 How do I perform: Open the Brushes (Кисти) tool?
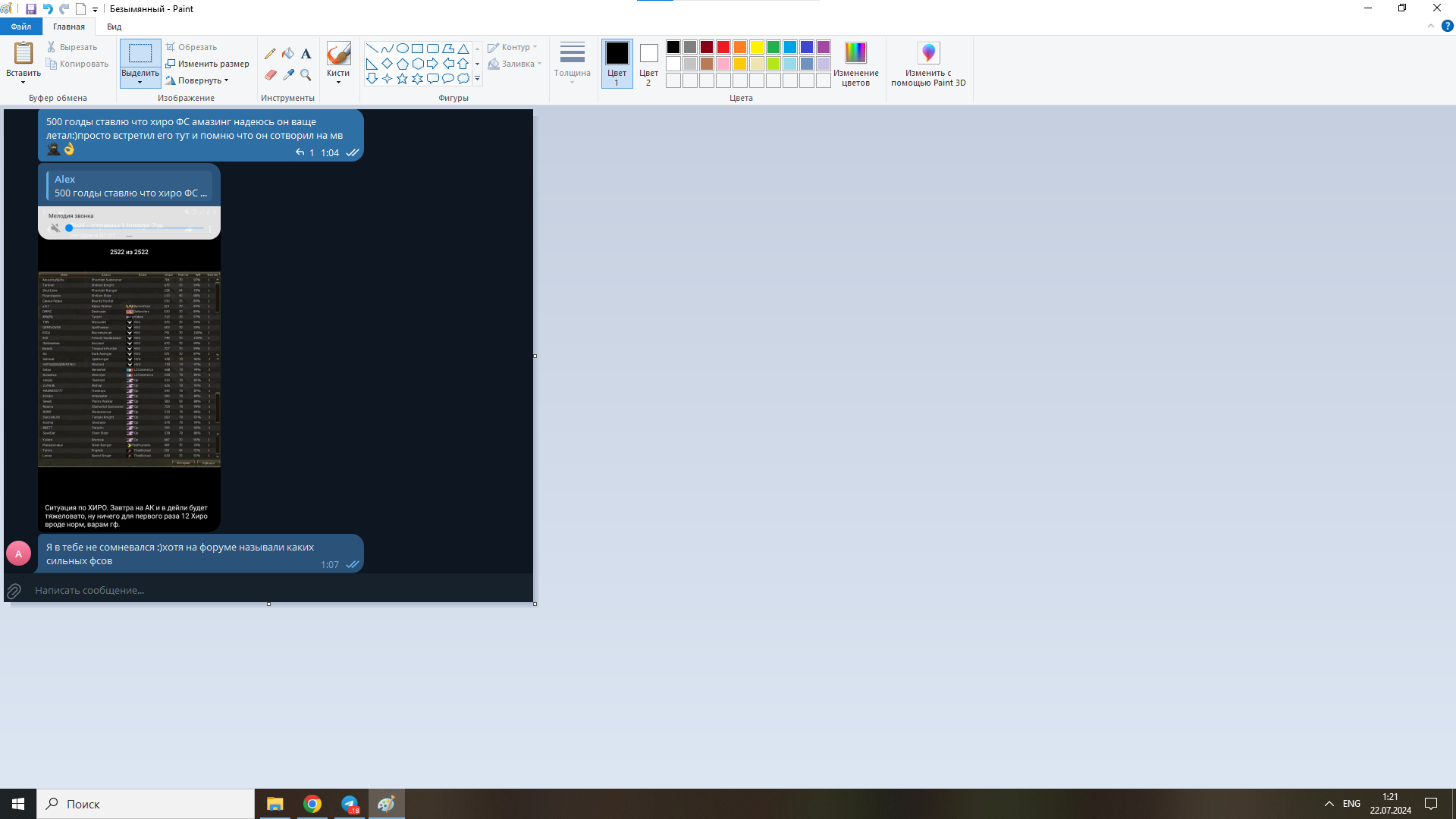point(338,61)
